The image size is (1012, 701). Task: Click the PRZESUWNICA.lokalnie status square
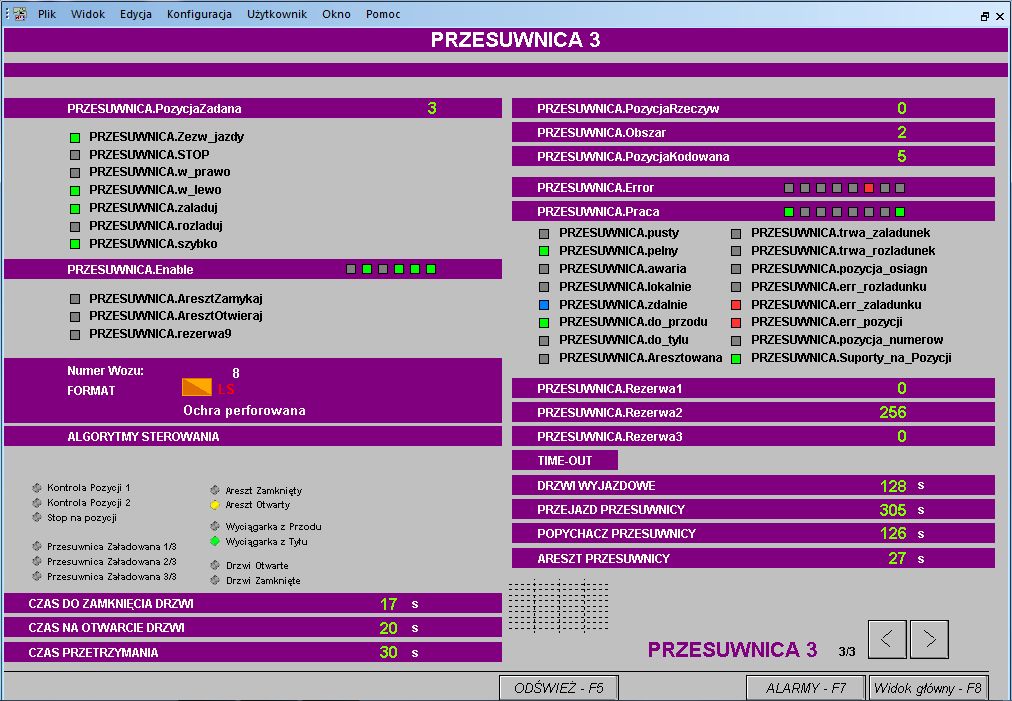[x=544, y=287]
